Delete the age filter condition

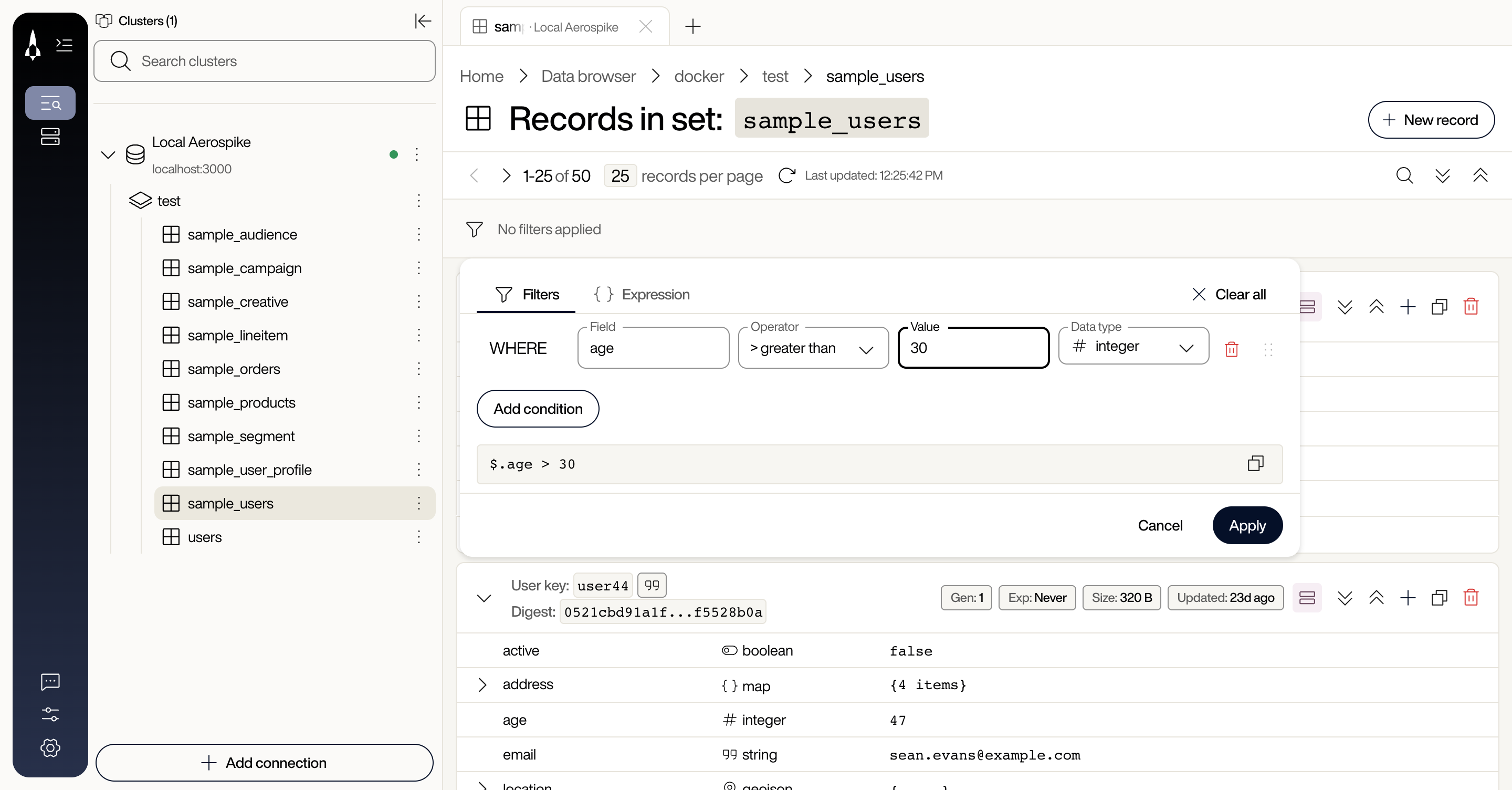click(x=1232, y=349)
